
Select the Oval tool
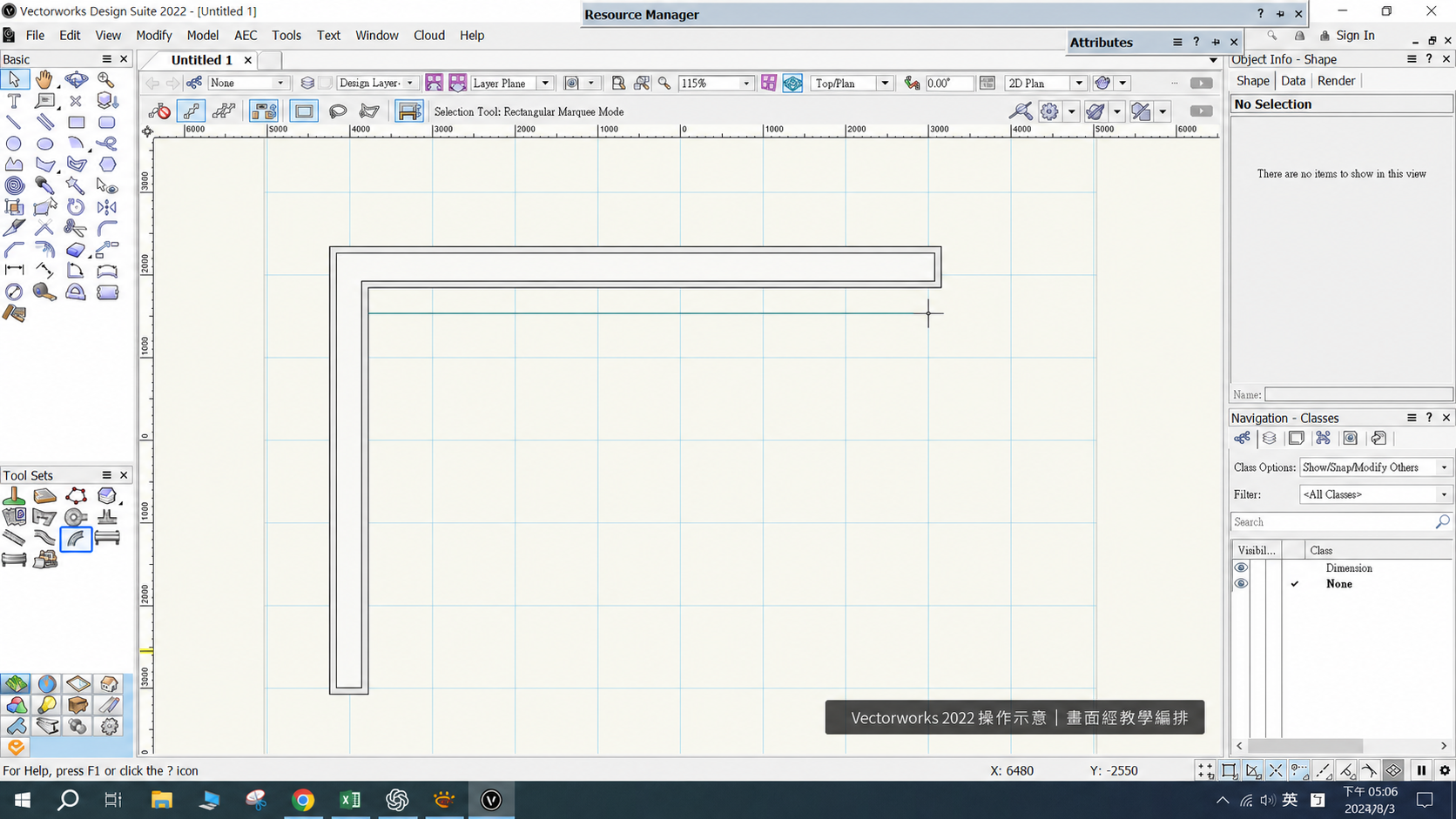point(44,144)
